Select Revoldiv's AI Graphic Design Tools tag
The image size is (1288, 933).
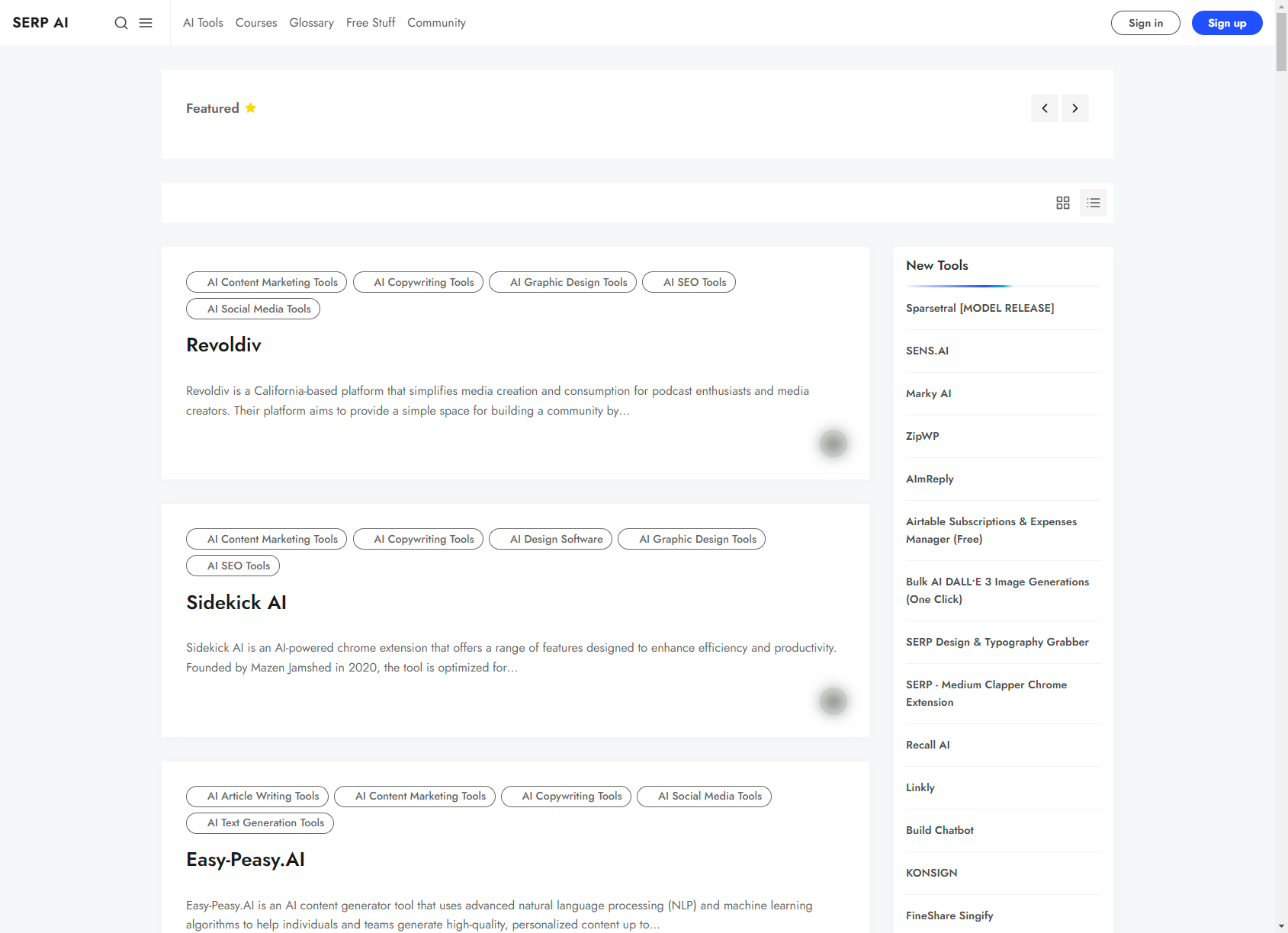pyautogui.click(x=563, y=282)
